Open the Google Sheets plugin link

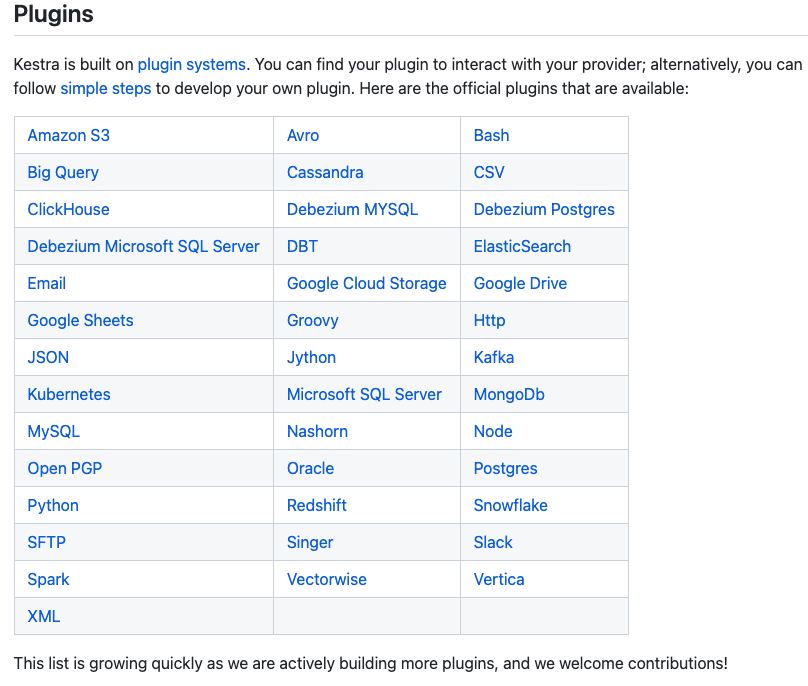click(x=80, y=321)
